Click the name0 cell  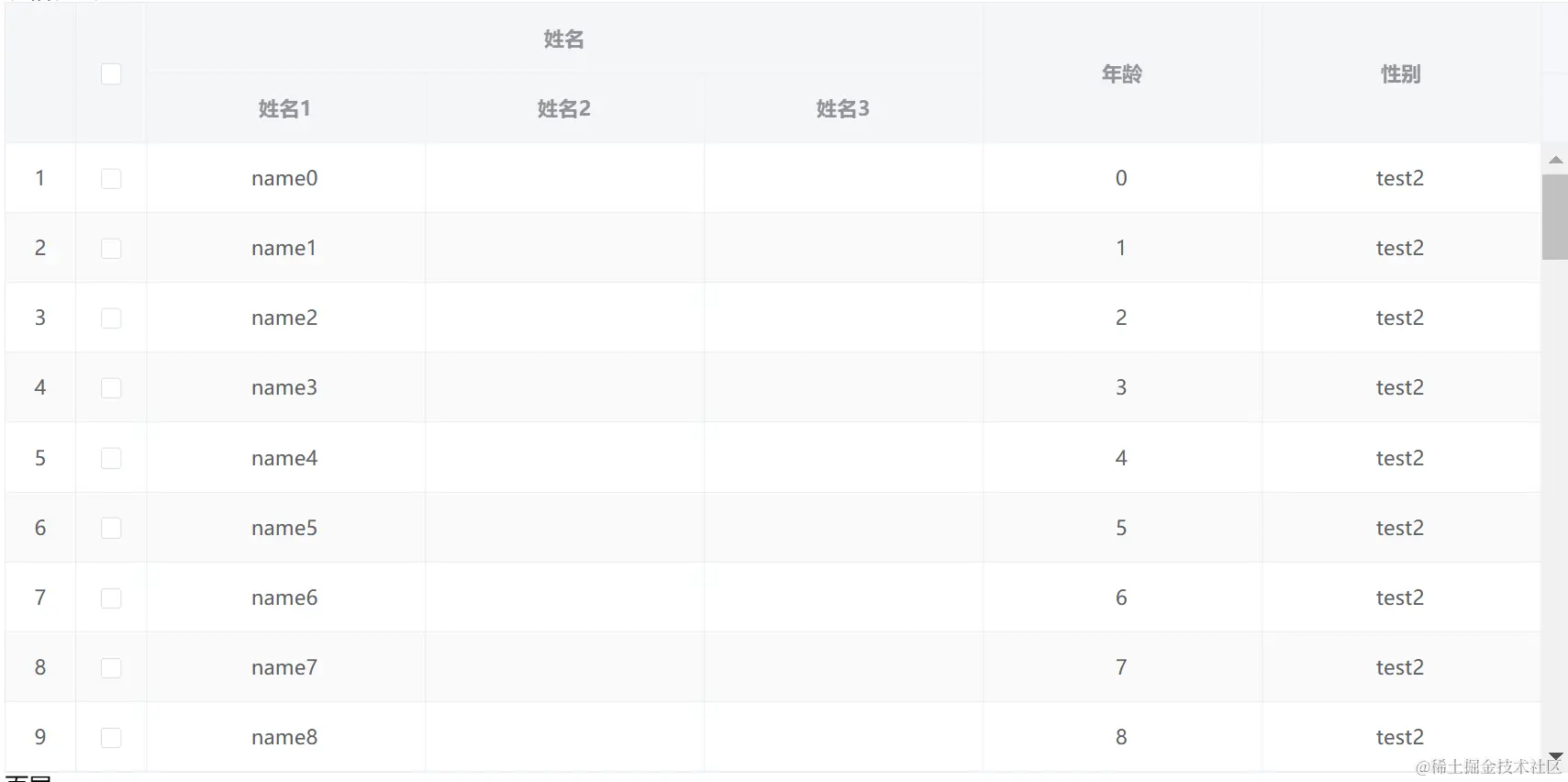point(284,179)
